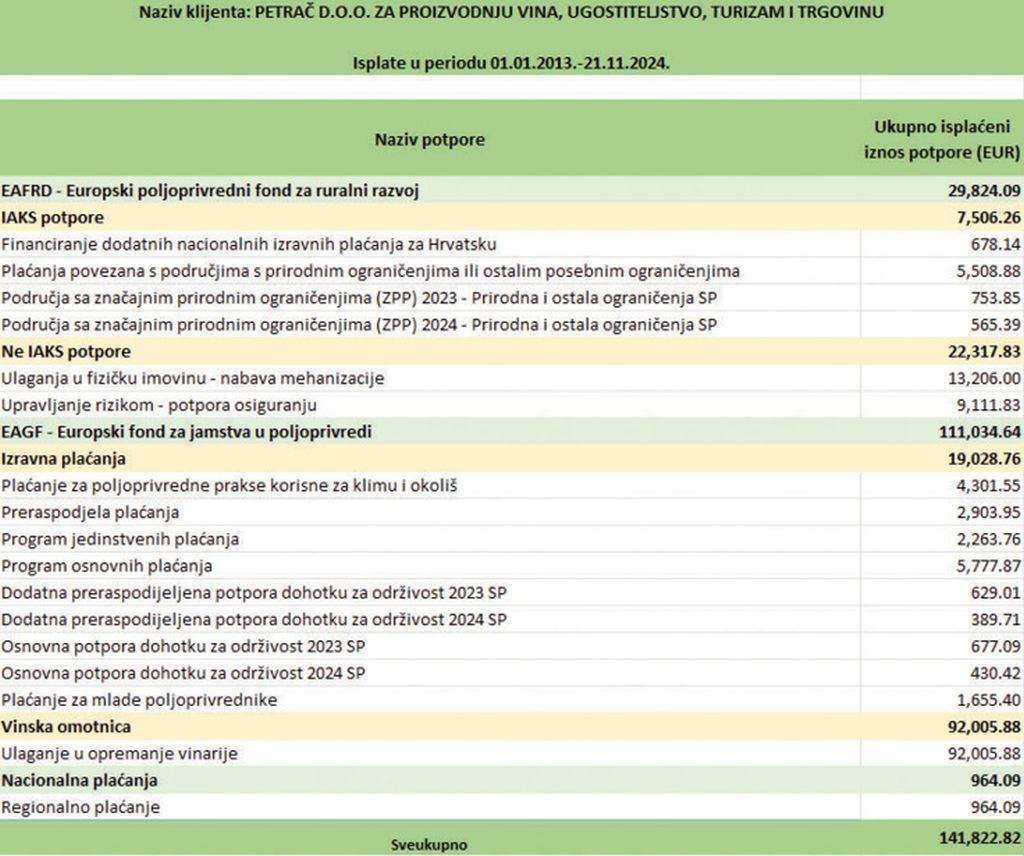Click the 'Vinska omotnica' group label
Viewport: 1024px width, 856px height.
(66, 727)
